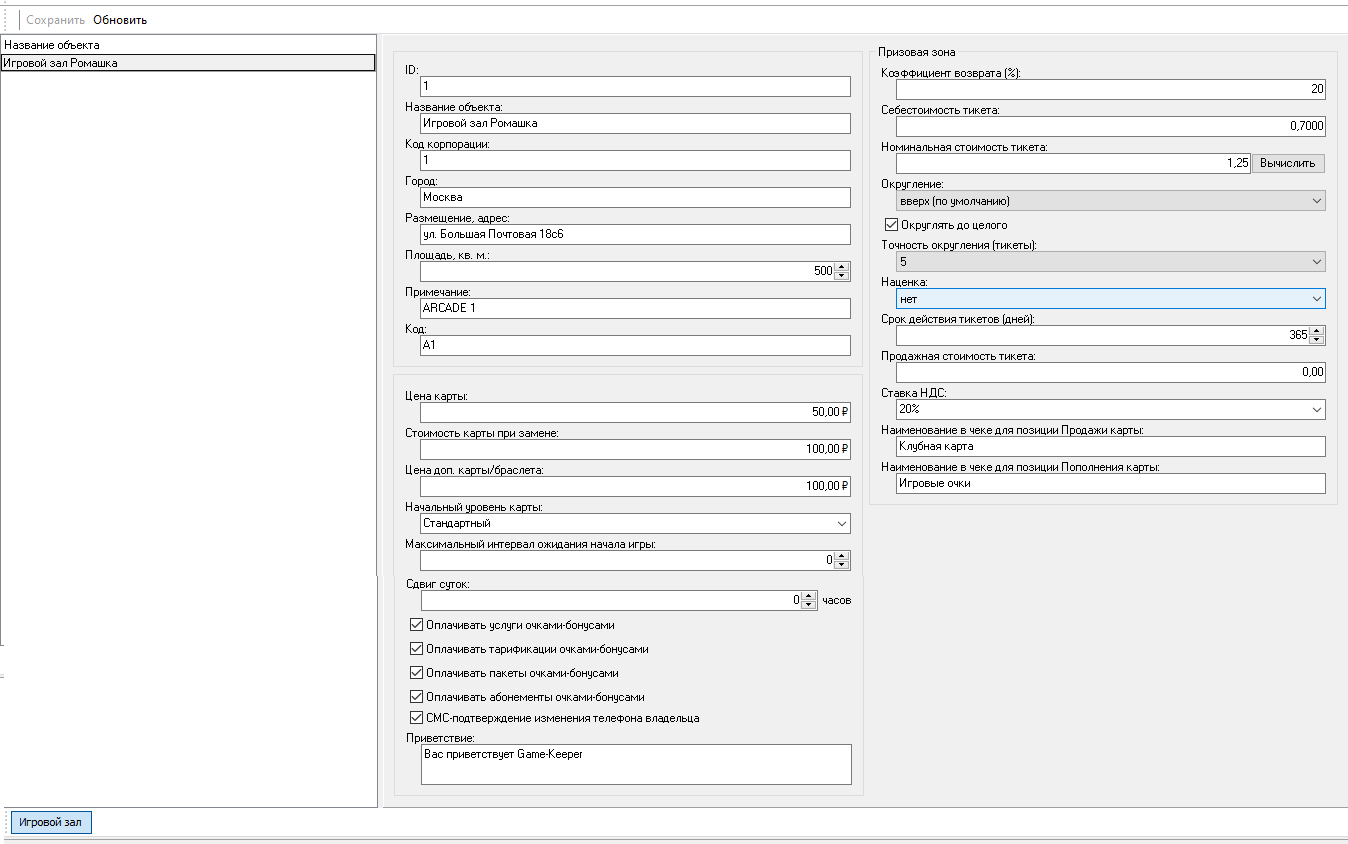
Task: Open the Ставка НДС dropdown
Action: tap(1110, 409)
